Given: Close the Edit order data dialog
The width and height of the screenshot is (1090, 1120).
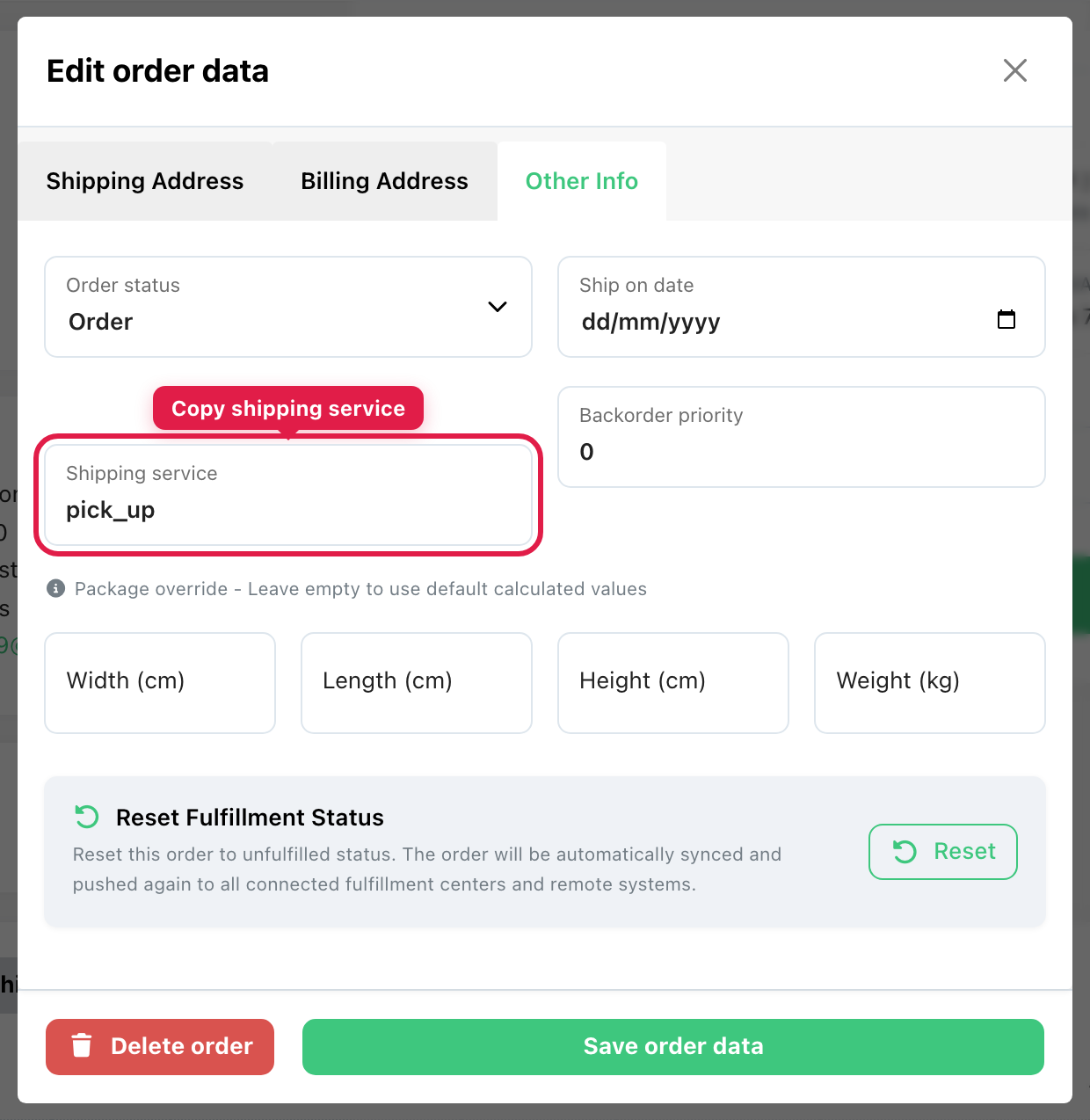Looking at the screenshot, I should (1015, 70).
